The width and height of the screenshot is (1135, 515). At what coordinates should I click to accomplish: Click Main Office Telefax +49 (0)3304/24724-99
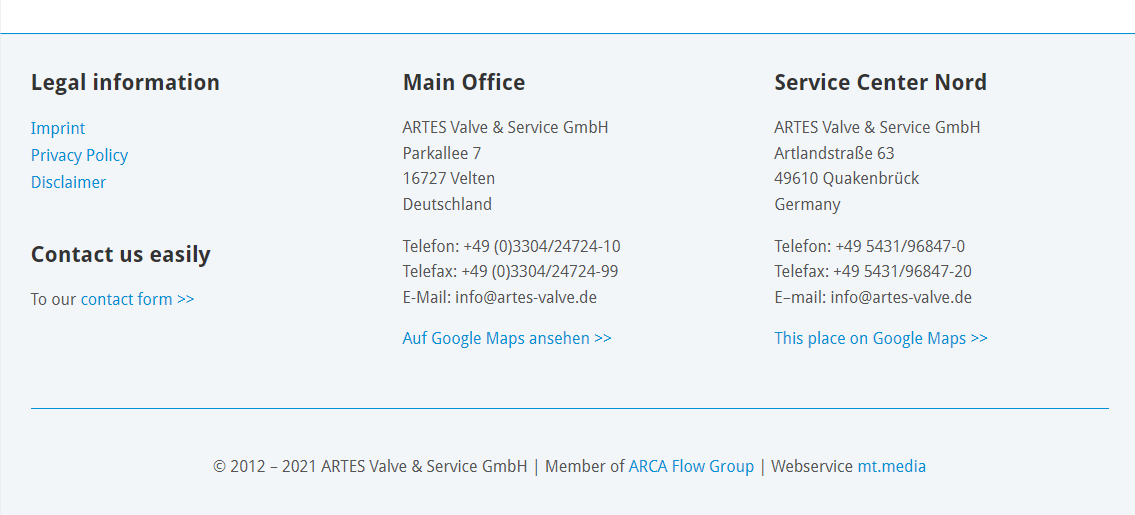[x=510, y=272]
